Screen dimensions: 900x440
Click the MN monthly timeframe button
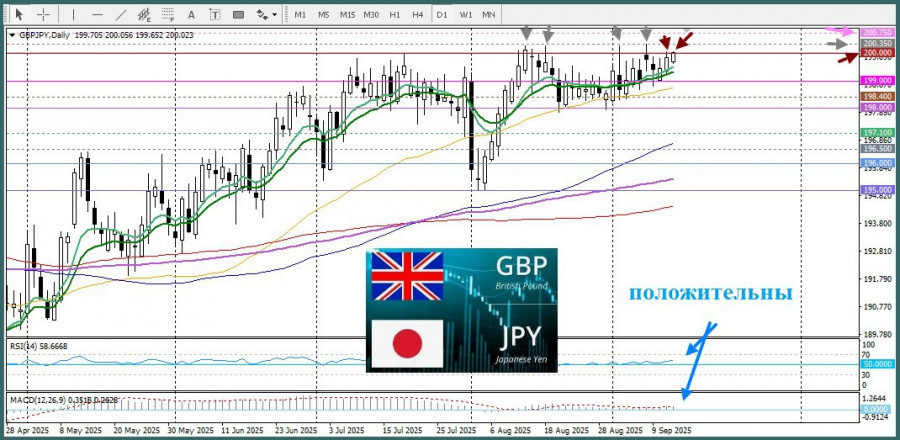click(488, 15)
